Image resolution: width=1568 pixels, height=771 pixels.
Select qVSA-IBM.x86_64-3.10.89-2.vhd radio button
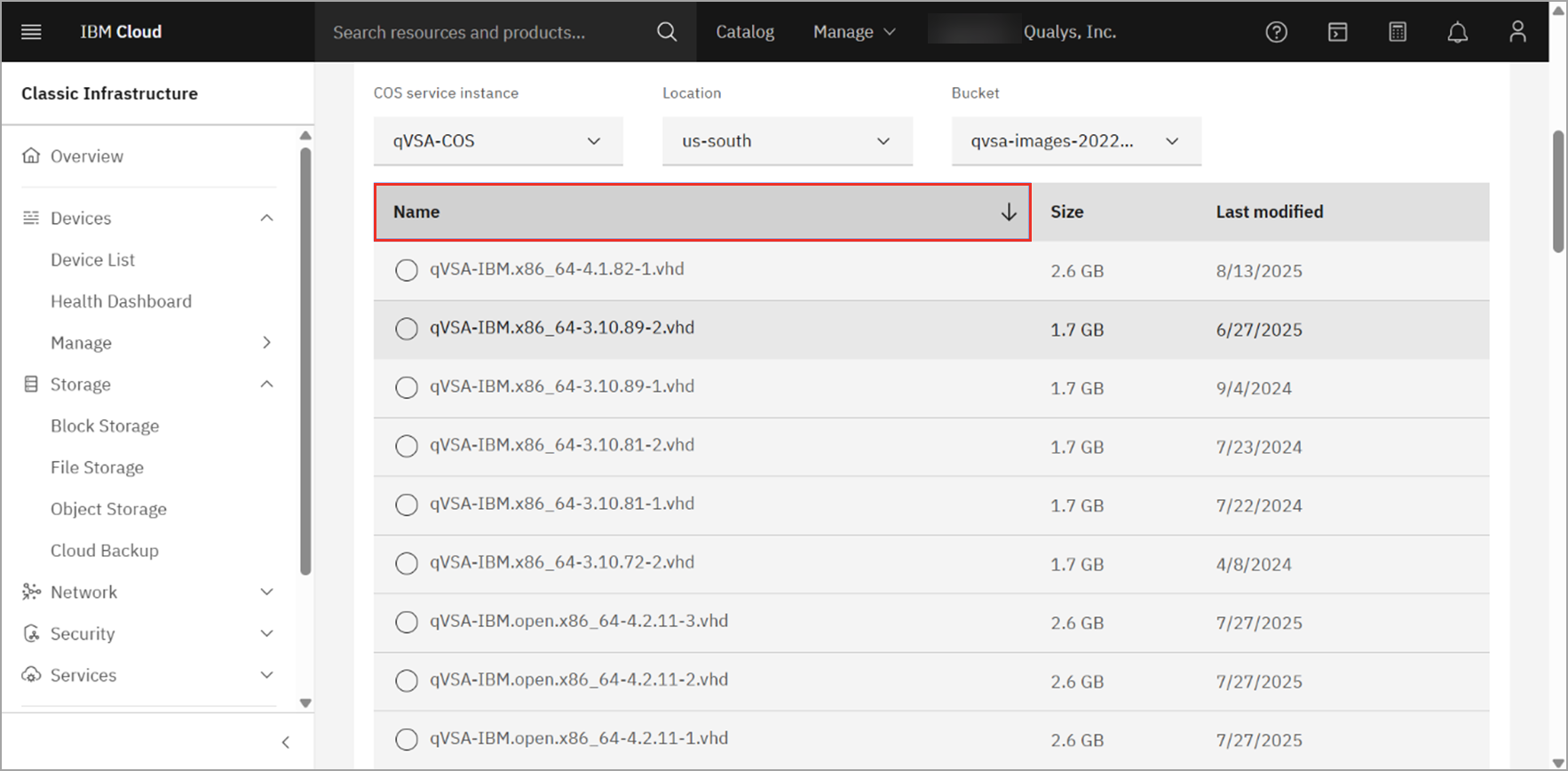tap(407, 329)
